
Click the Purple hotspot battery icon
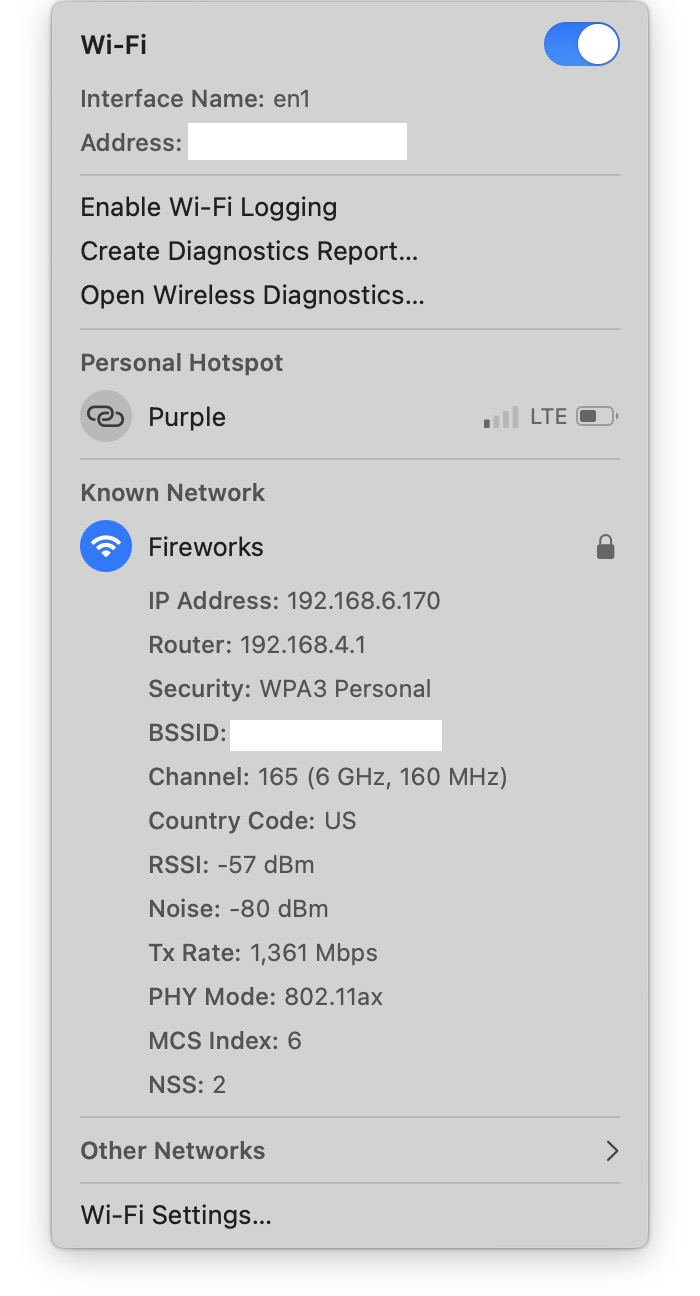[597, 416]
